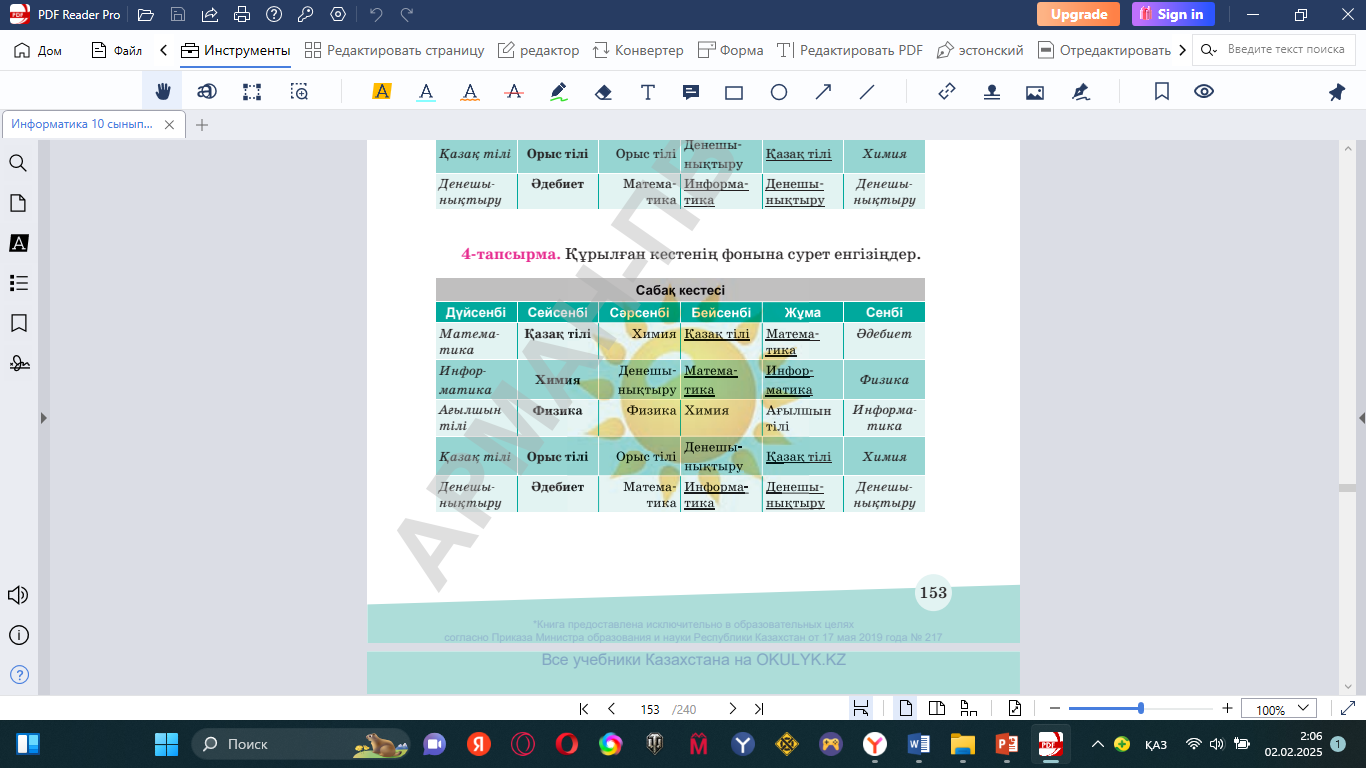The image size is (1366, 768).
Task: Activate the Eraser tool
Action: pos(603,92)
